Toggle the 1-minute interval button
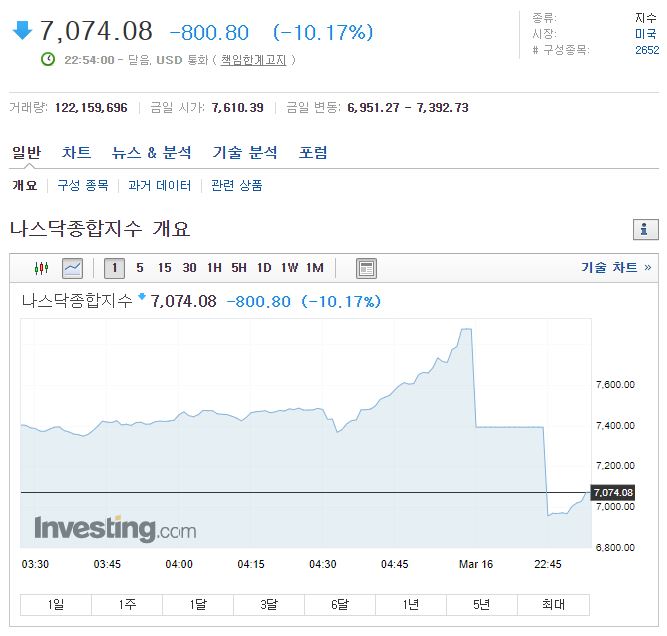The image size is (667, 636). [x=115, y=268]
